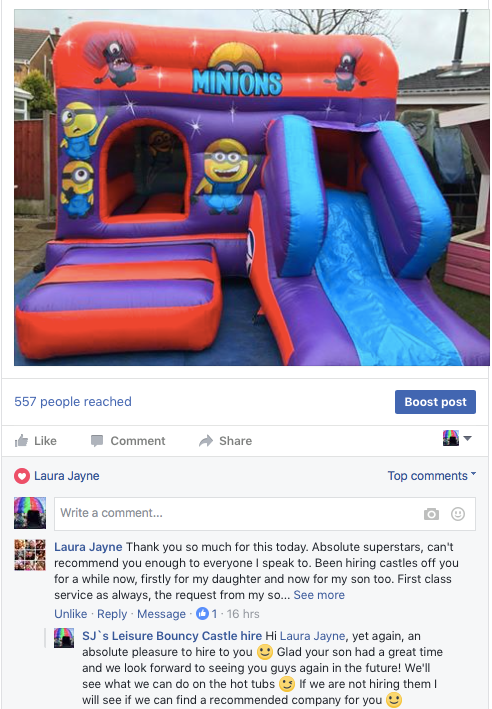The image size is (492, 709).
Task: Open the Minions bouncy castle photo
Action: (x=252, y=188)
